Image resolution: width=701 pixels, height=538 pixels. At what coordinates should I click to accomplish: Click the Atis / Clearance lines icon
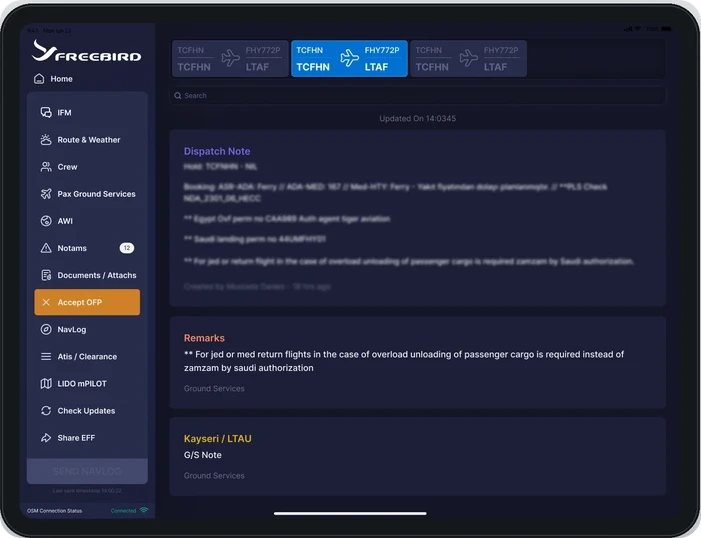coord(46,356)
